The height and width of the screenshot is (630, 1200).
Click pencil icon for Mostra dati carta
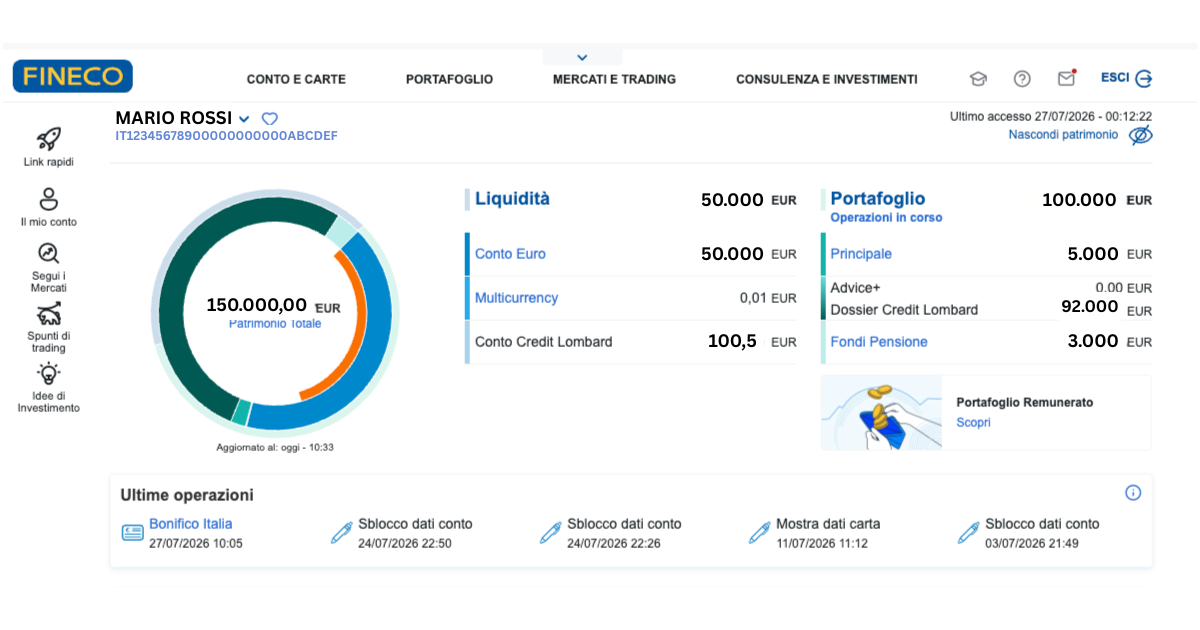[x=760, y=532]
